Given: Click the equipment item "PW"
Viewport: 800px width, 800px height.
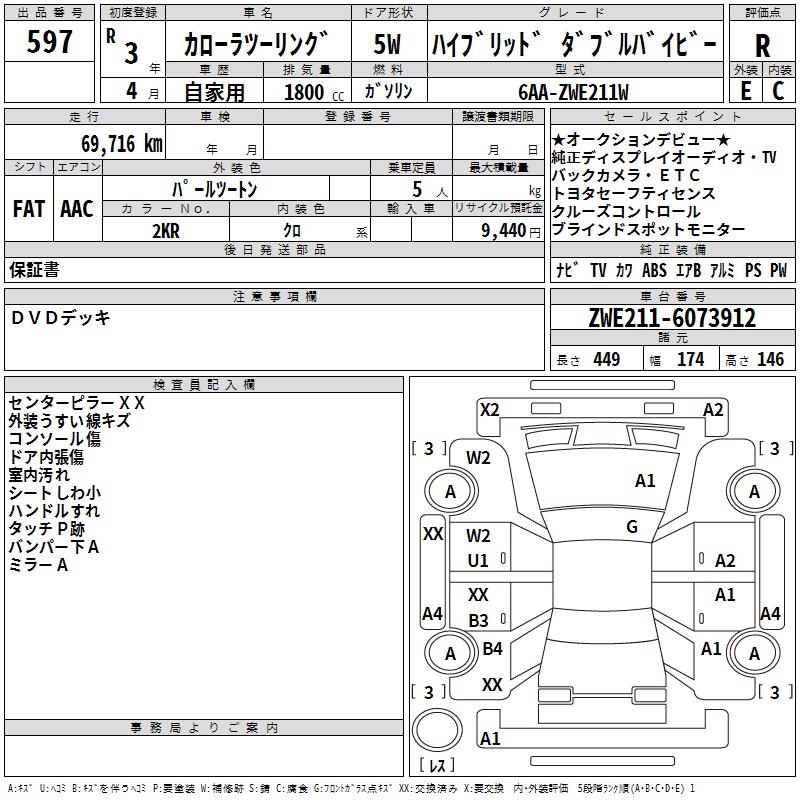Looking at the screenshot, I should coord(778,270).
